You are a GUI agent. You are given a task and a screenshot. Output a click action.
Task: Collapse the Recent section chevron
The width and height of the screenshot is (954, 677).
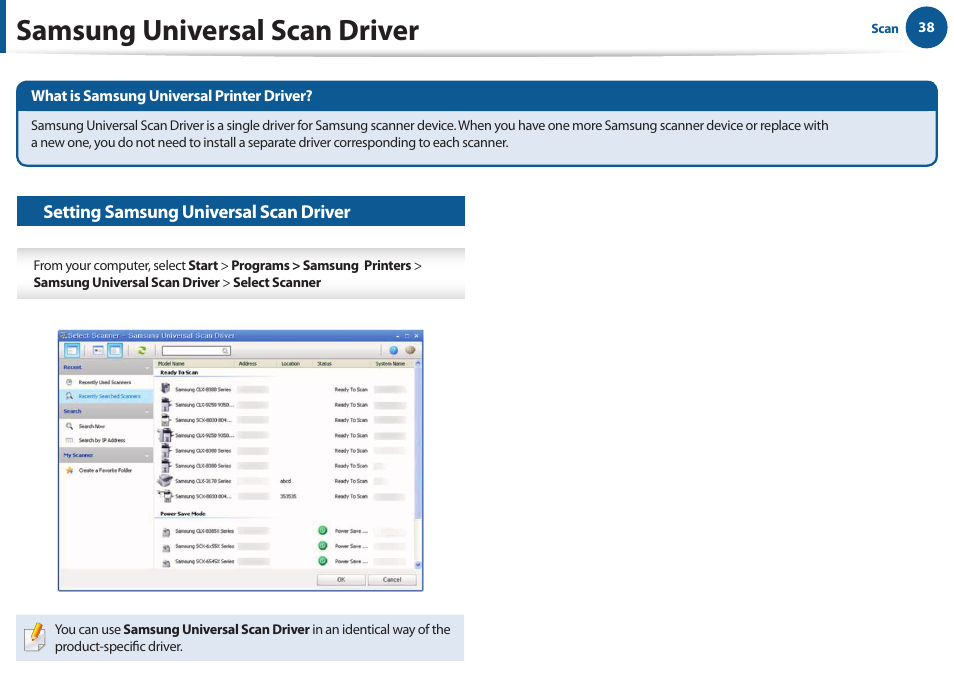coord(147,367)
